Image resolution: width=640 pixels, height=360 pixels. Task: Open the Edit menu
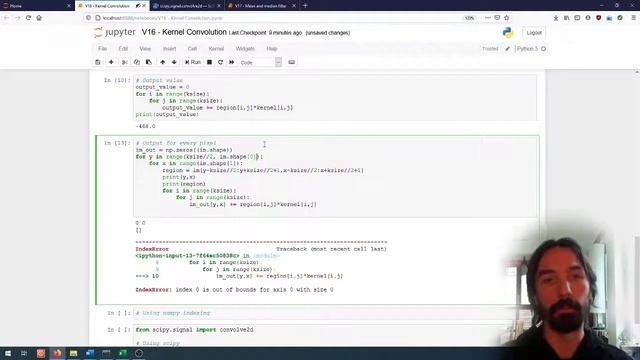[x=123, y=49]
